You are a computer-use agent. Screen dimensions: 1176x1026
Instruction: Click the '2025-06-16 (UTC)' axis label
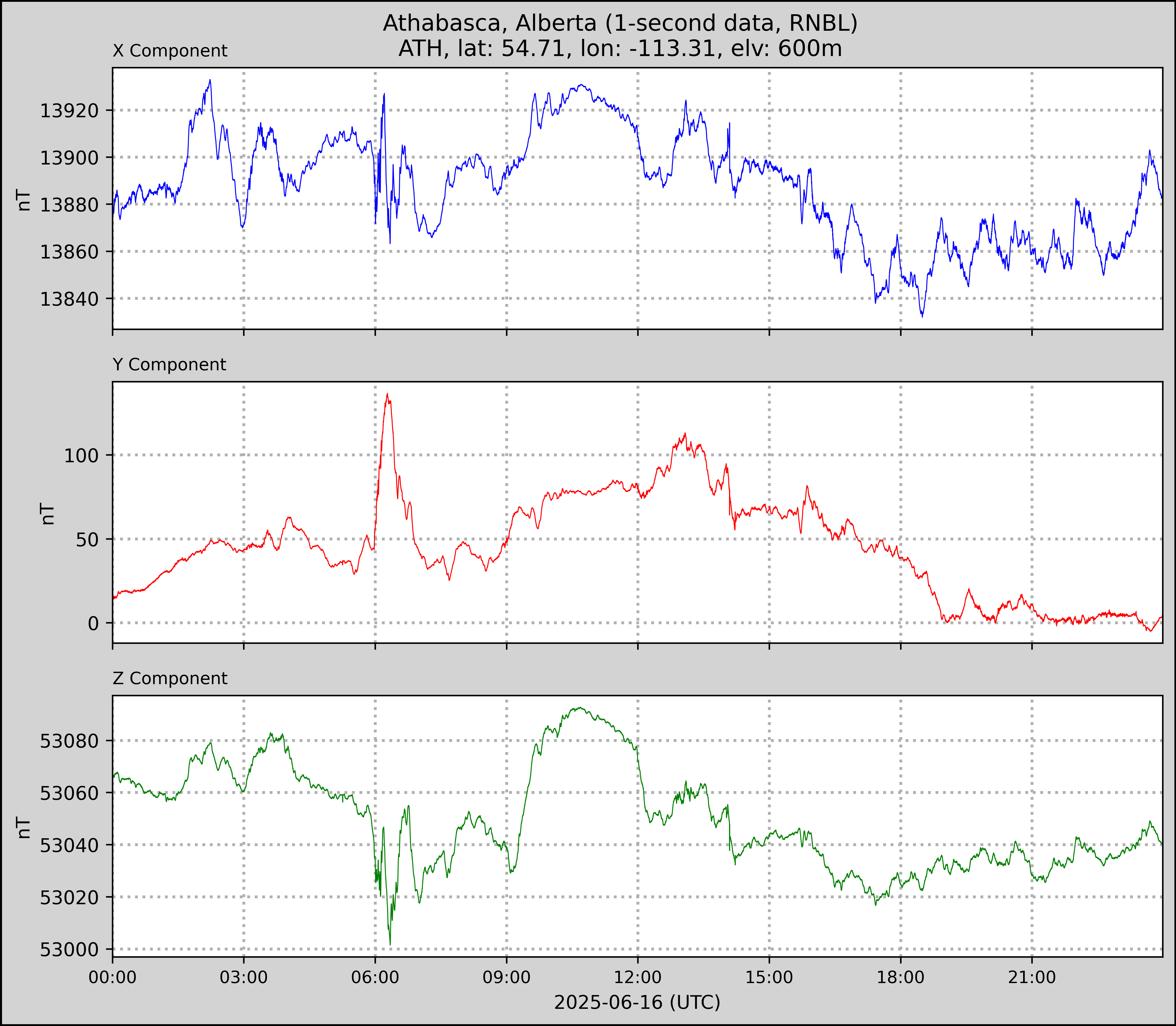click(638, 1003)
